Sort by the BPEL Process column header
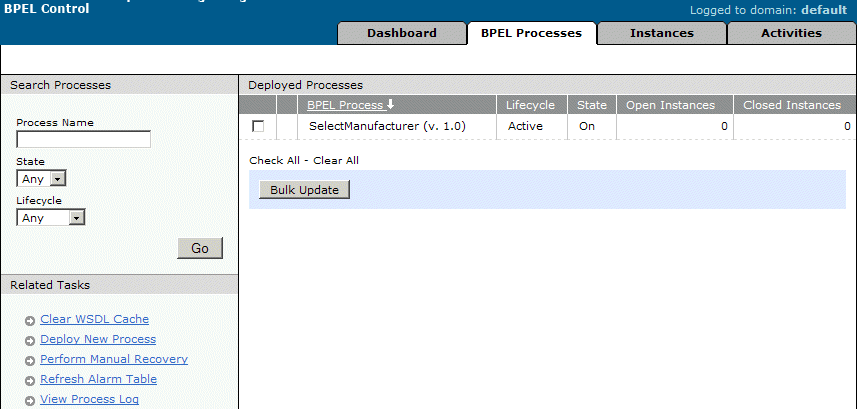857x409 pixels. tap(345, 105)
